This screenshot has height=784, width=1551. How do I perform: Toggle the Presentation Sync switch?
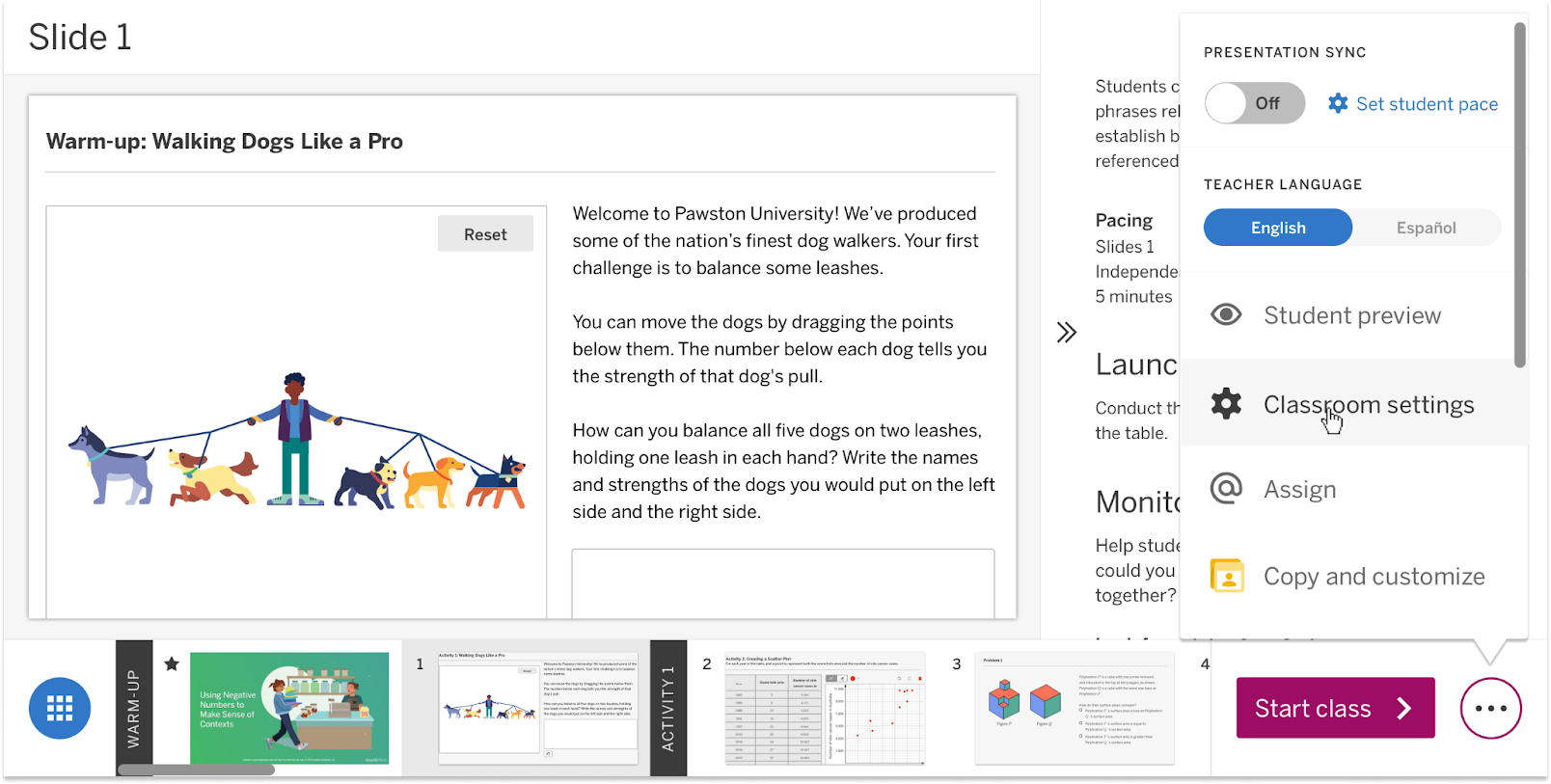(x=1255, y=103)
